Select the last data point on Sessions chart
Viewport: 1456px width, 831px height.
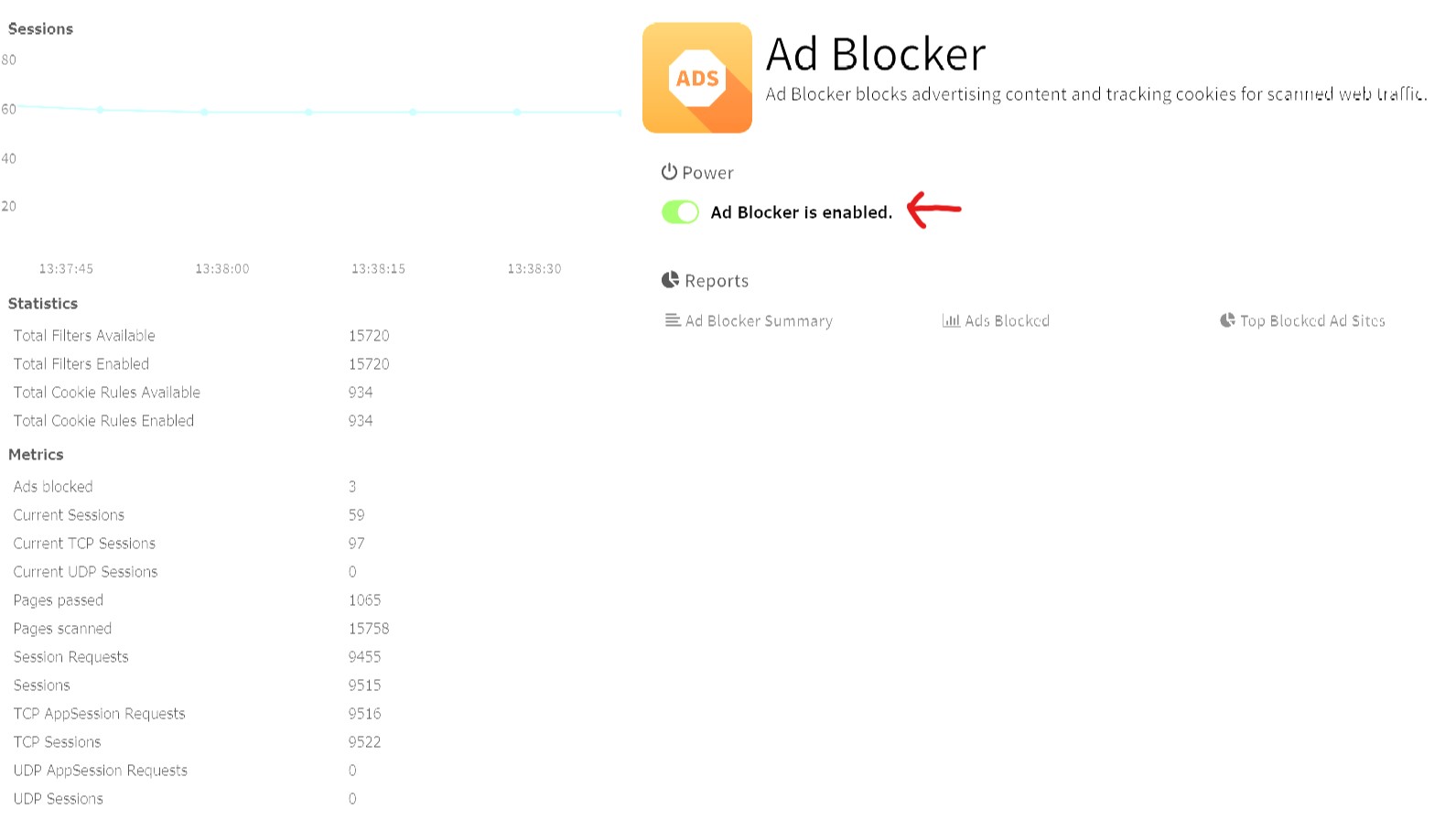click(x=620, y=113)
